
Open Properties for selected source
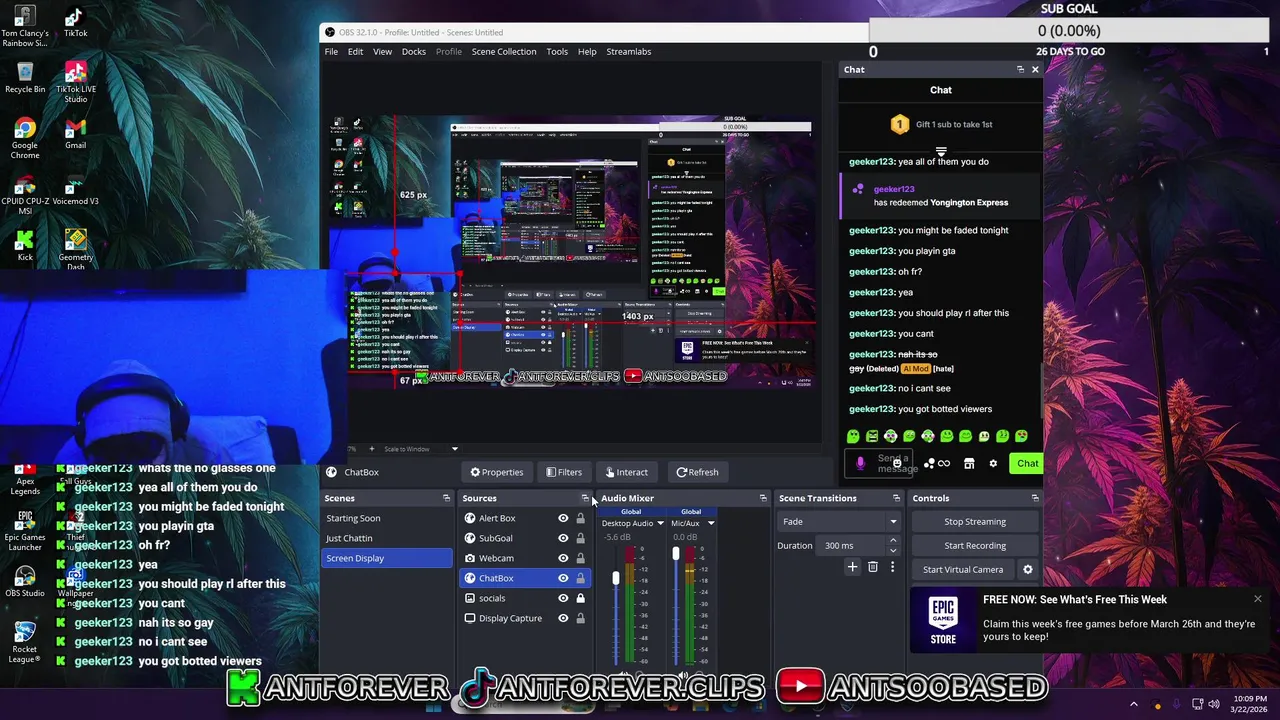[x=497, y=472]
